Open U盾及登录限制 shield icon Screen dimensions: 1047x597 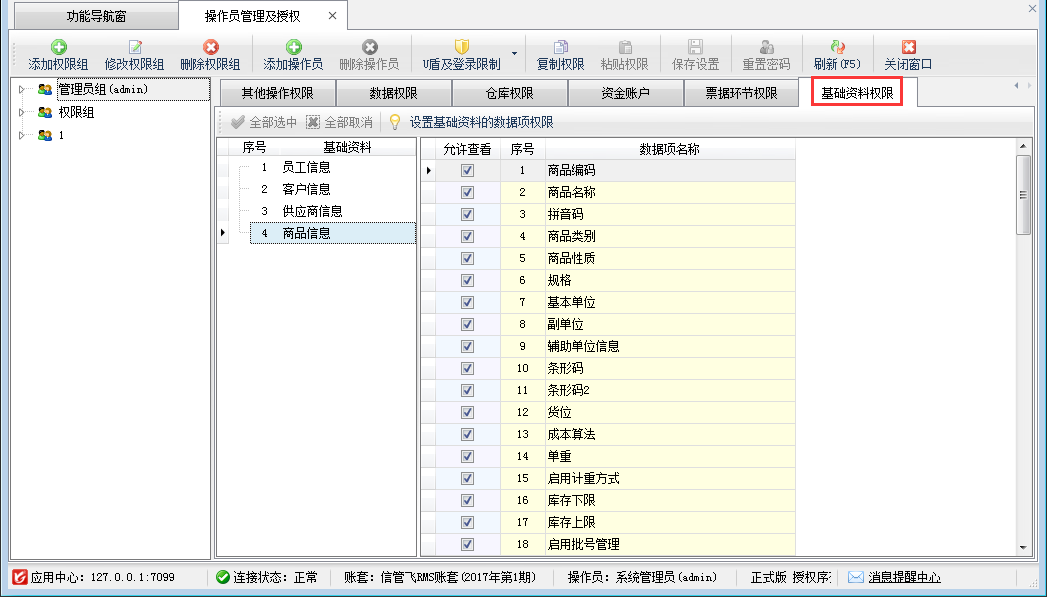[461, 47]
